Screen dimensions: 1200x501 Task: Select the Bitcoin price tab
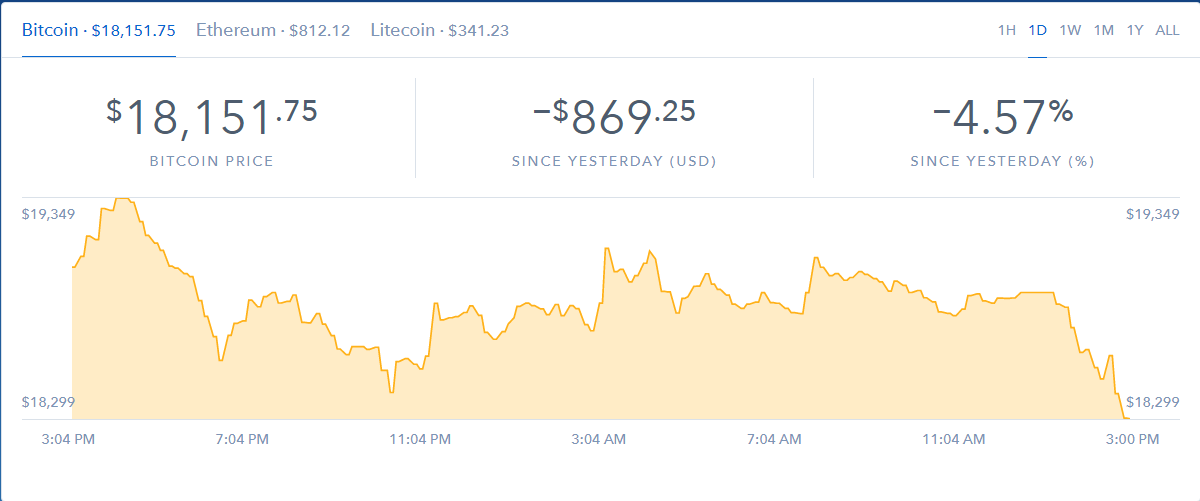point(99,30)
